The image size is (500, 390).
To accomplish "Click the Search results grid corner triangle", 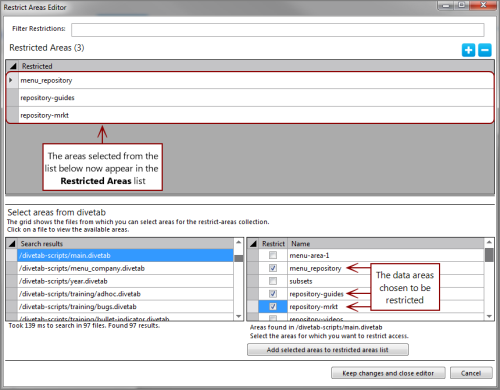I will coord(12,244).
